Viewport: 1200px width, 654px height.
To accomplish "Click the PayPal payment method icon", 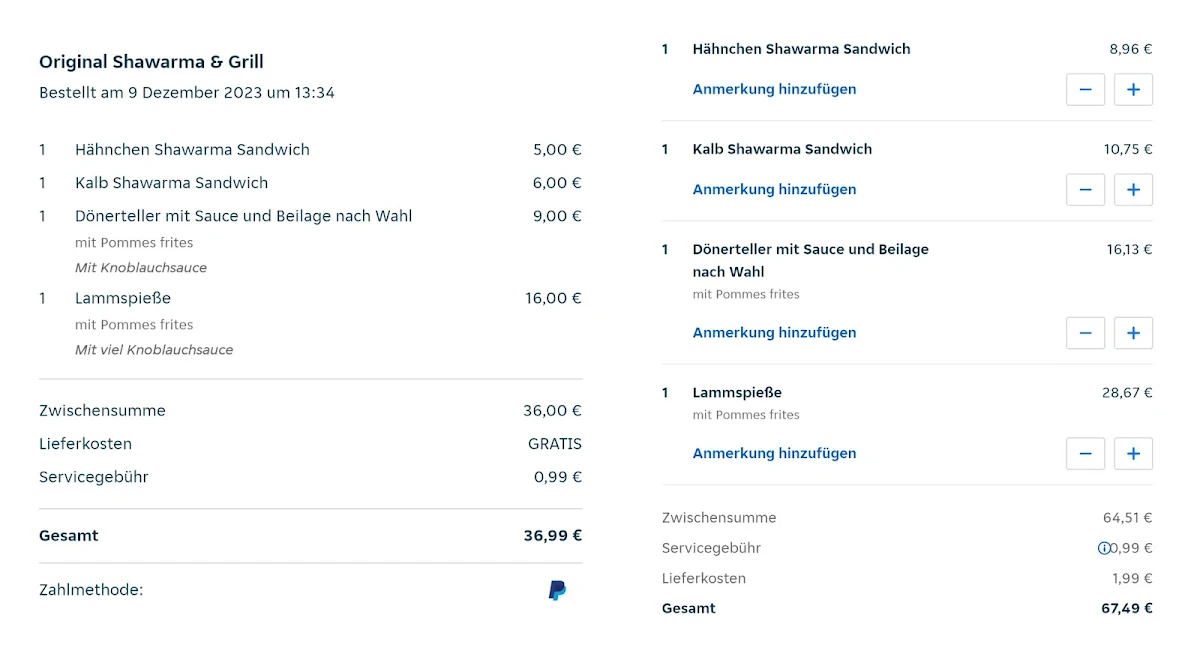I will click(557, 590).
